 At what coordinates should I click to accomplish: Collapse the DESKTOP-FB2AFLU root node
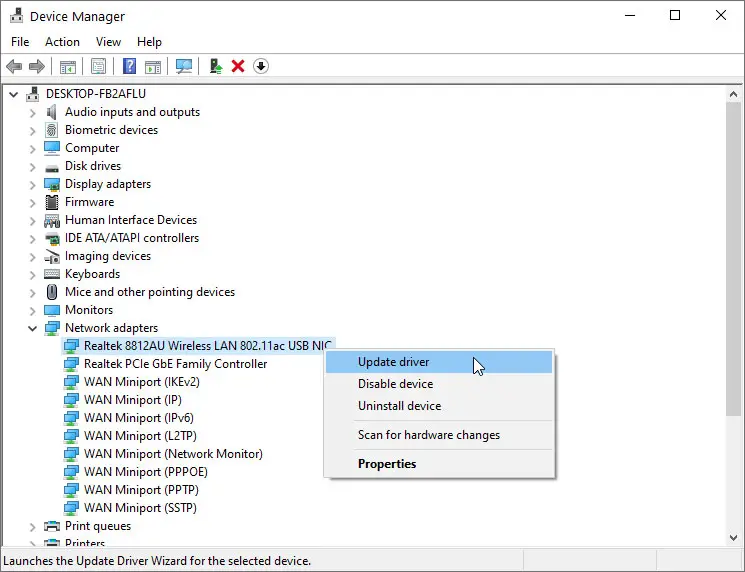(x=14, y=95)
